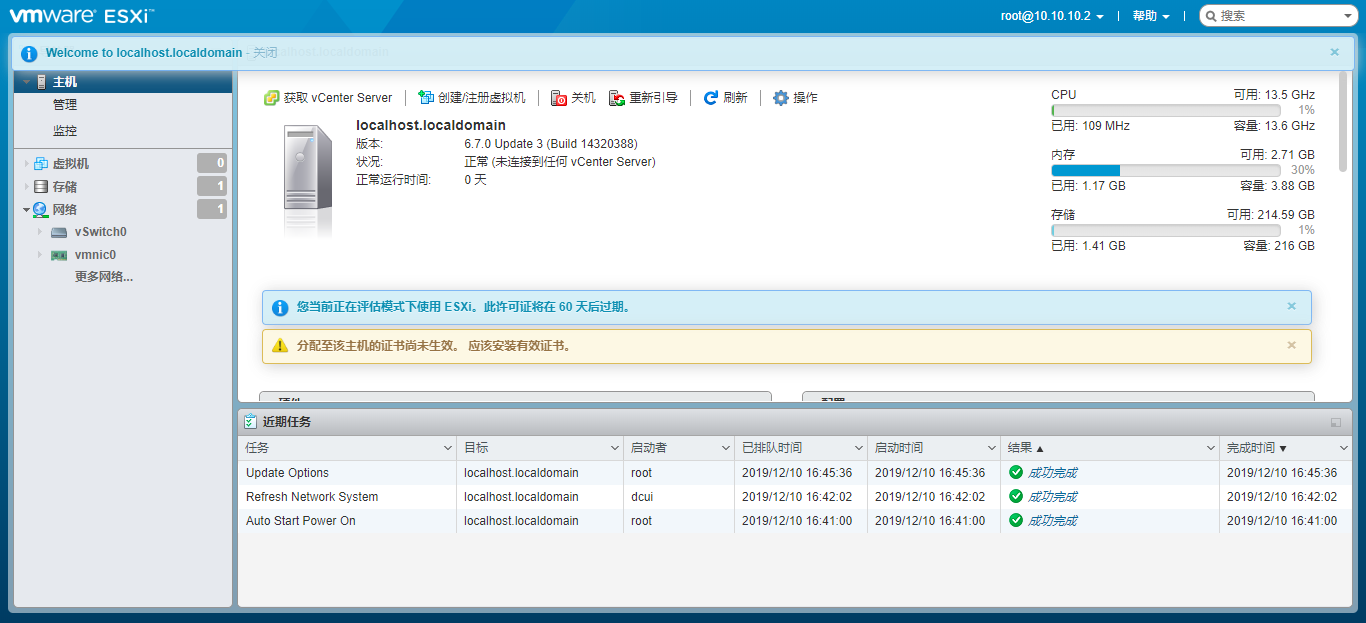Select the Refresh Network System task row
The image size is (1366, 623).
click(794, 497)
